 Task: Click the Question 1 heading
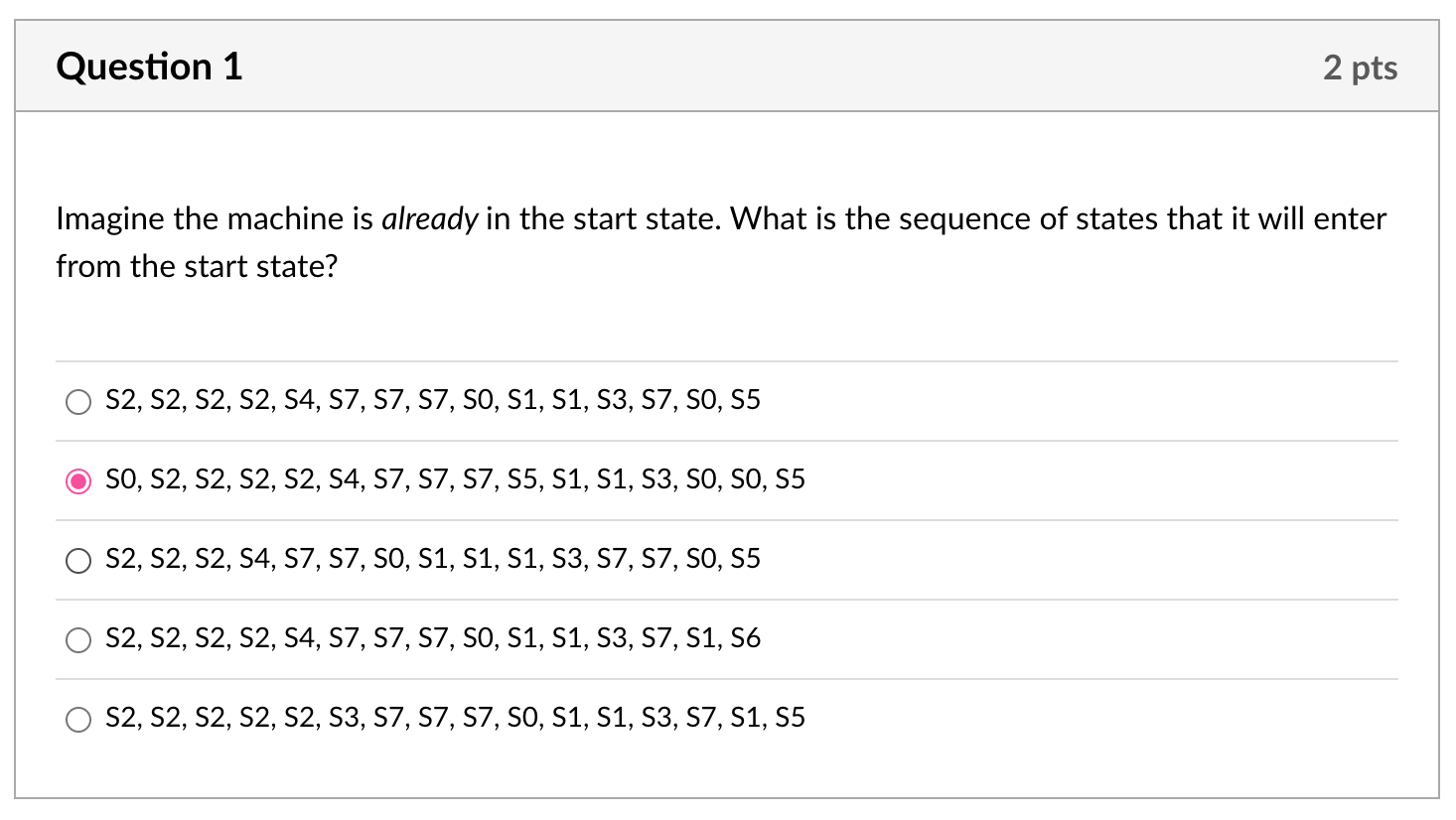(x=149, y=66)
